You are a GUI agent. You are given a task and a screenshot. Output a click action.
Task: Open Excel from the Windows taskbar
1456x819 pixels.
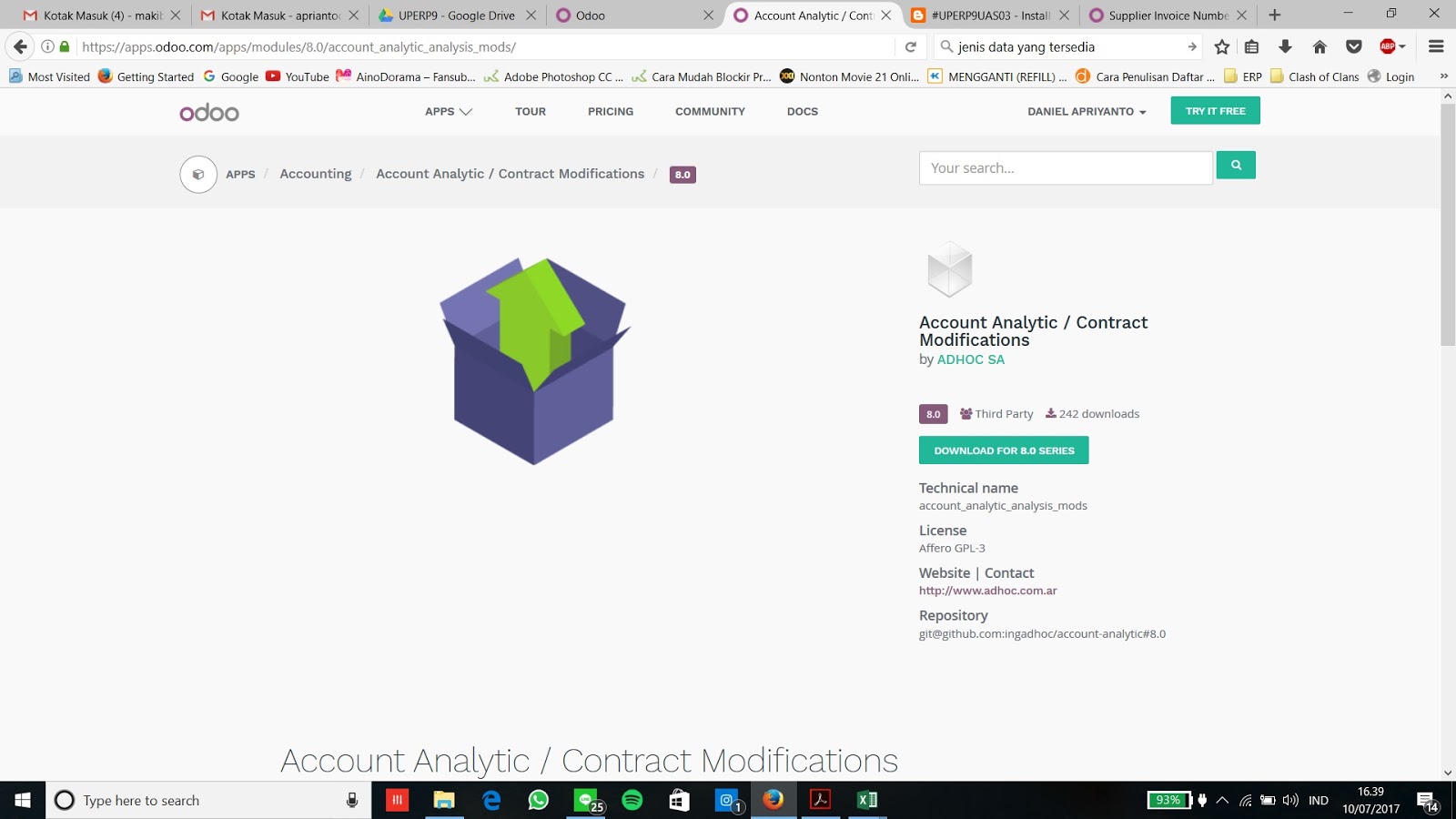coord(865,800)
